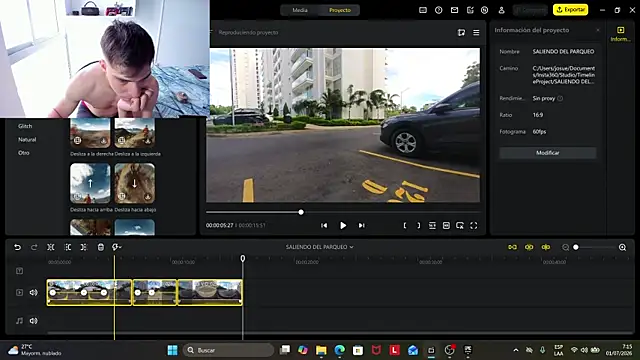Click the trash delete clip icon
The height and width of the screenshot is (360, 640).
pos(100,247)
